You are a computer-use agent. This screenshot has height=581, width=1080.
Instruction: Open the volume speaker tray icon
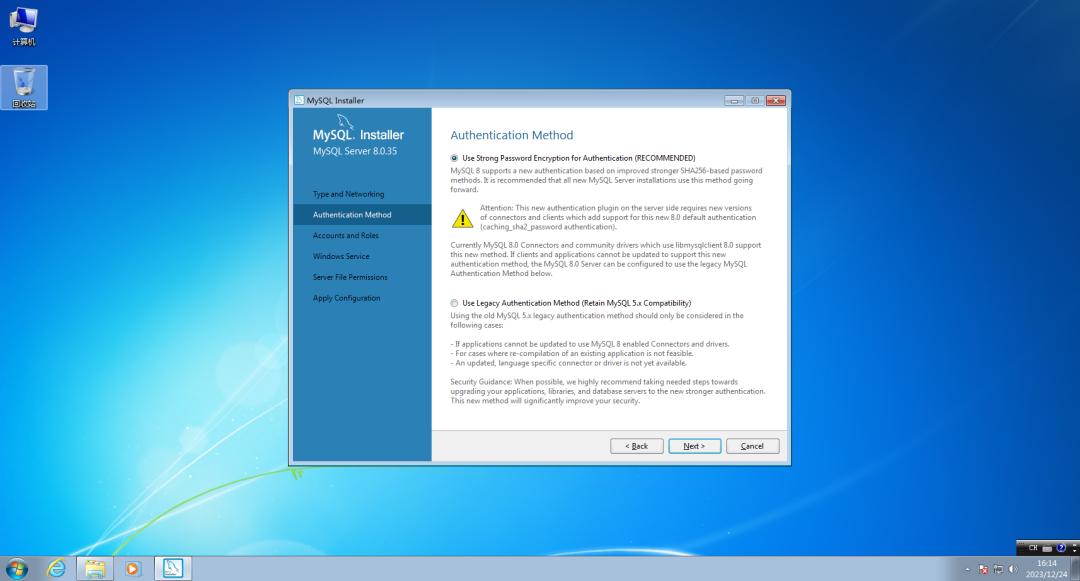tap(1012, 569)
